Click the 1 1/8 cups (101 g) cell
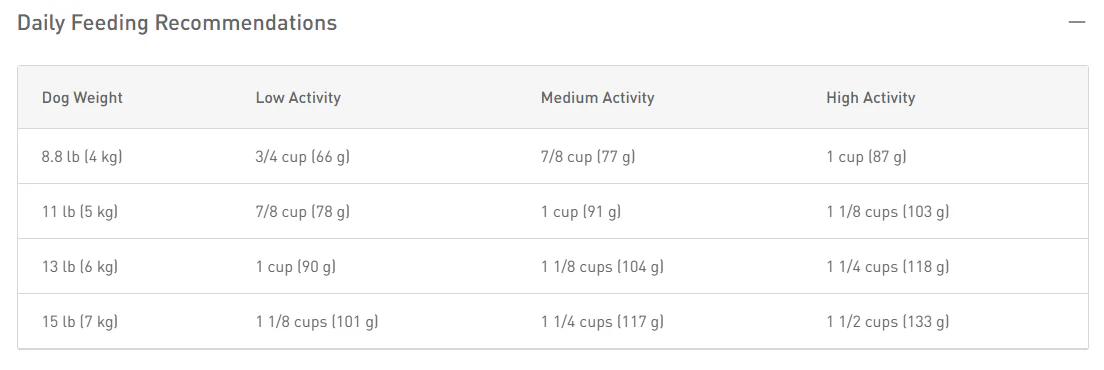The height and width of the screenshot is (370, 1104). [317, 321]
